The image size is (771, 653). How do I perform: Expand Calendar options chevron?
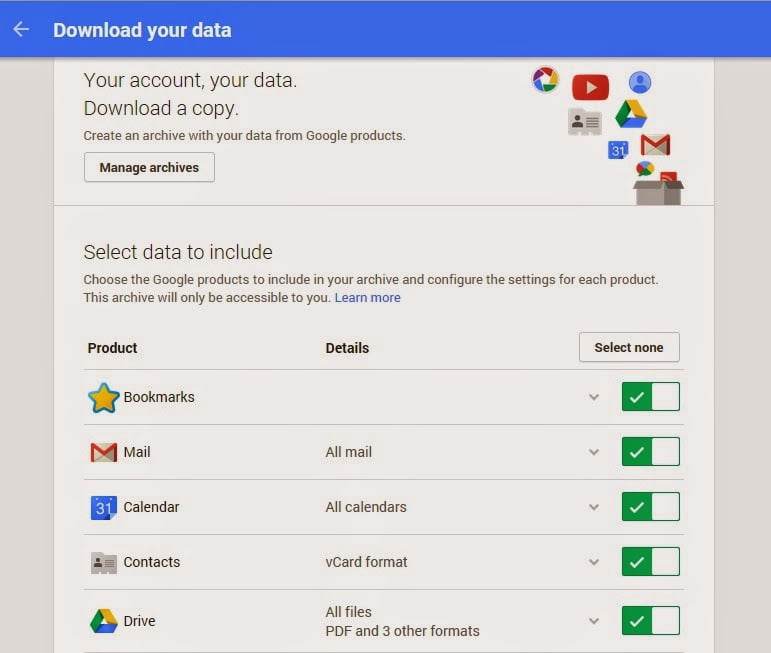tap(594, 507)
